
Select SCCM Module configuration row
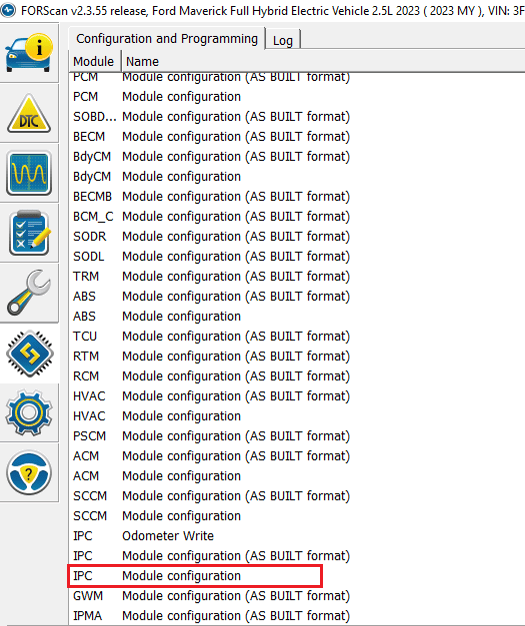pyautogui.click(x=297, y=516)
